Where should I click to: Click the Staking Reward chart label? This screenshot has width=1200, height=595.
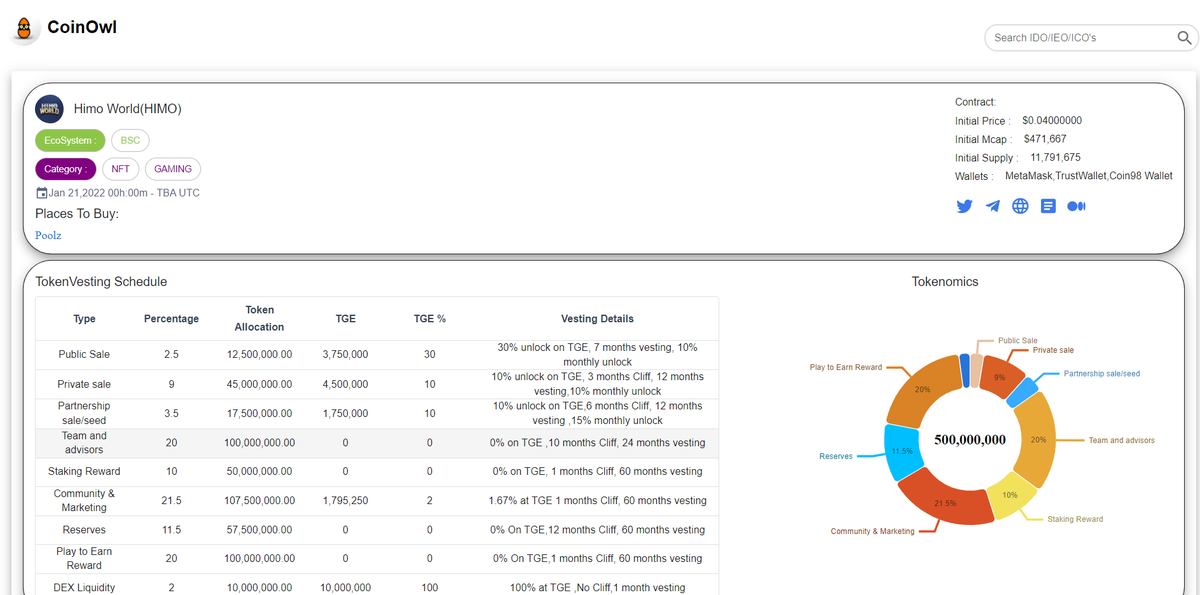pos(1075,519)
